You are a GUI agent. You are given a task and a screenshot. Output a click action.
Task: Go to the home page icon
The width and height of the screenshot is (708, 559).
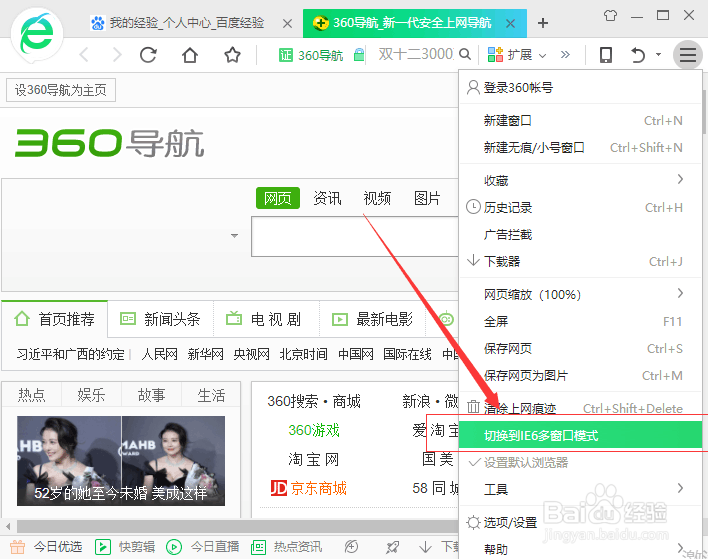(x=190, y=55)
